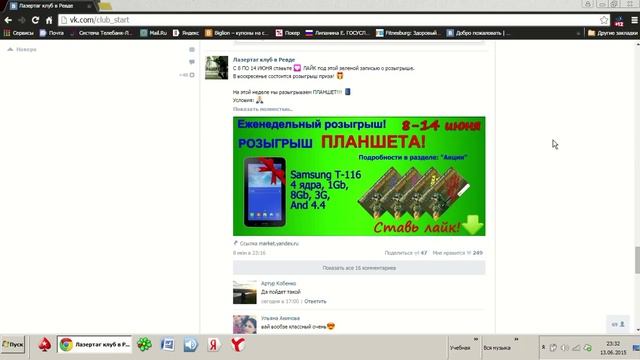Open the tablet giveaway promo image
The width and height of the screenshot is (640, 360).
tap(359, 176)
